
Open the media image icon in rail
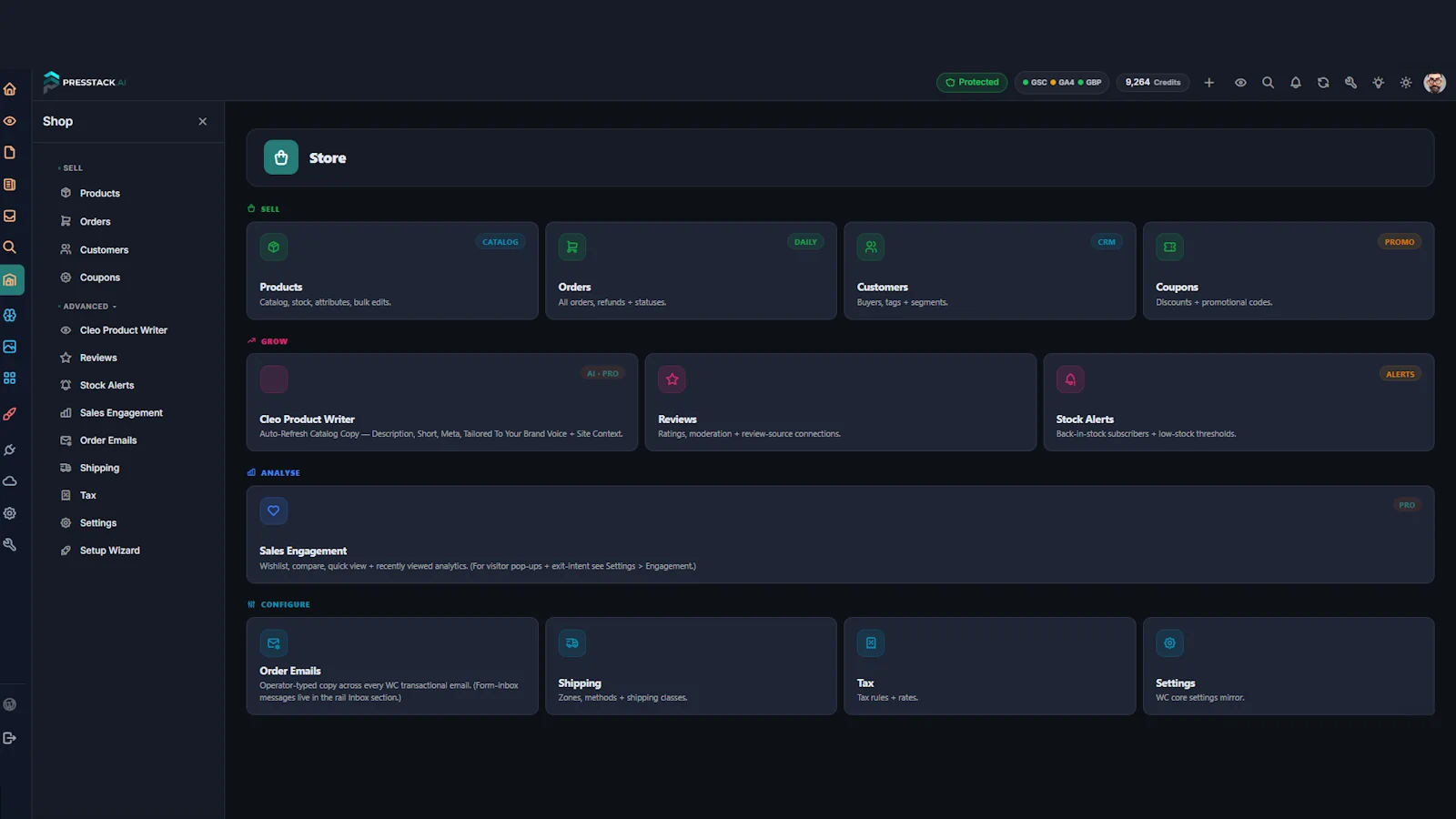click(10, 347)
